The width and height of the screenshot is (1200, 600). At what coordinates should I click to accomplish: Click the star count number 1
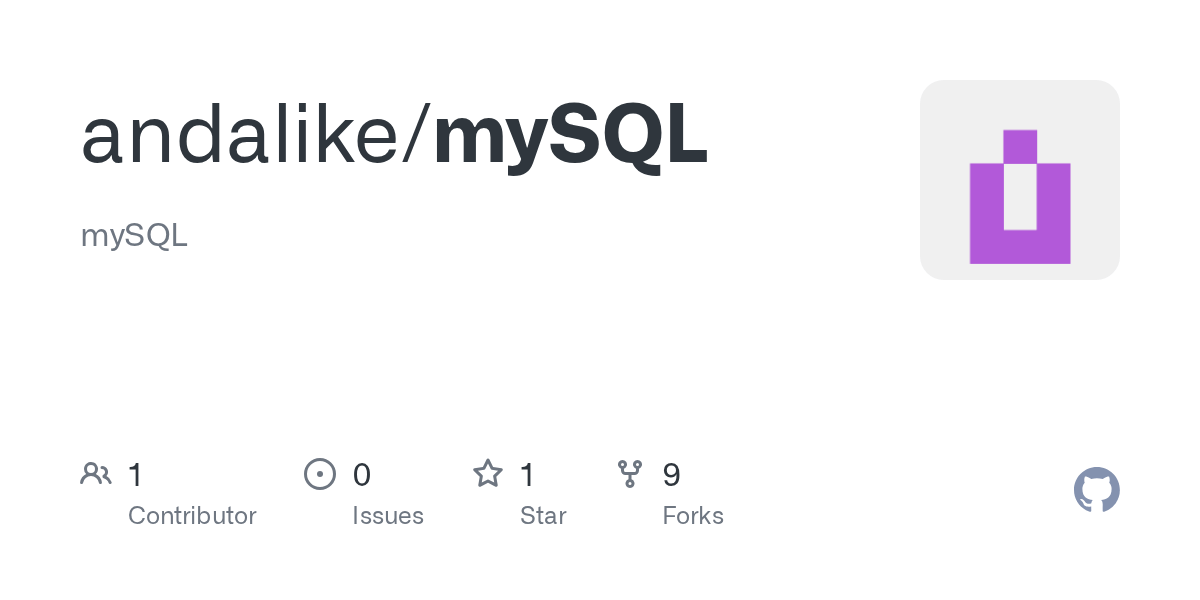click(528, 475)
